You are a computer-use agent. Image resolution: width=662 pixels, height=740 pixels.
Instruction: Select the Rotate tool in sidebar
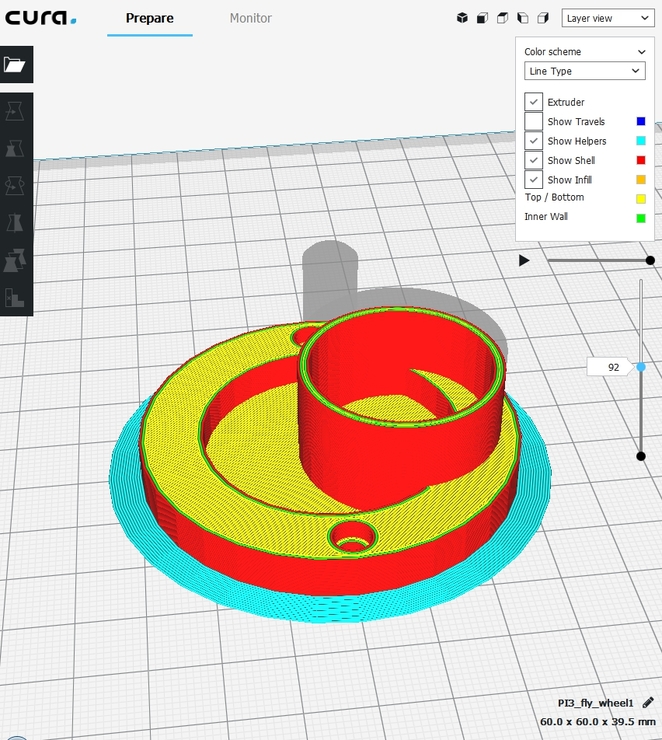(15, 186)
